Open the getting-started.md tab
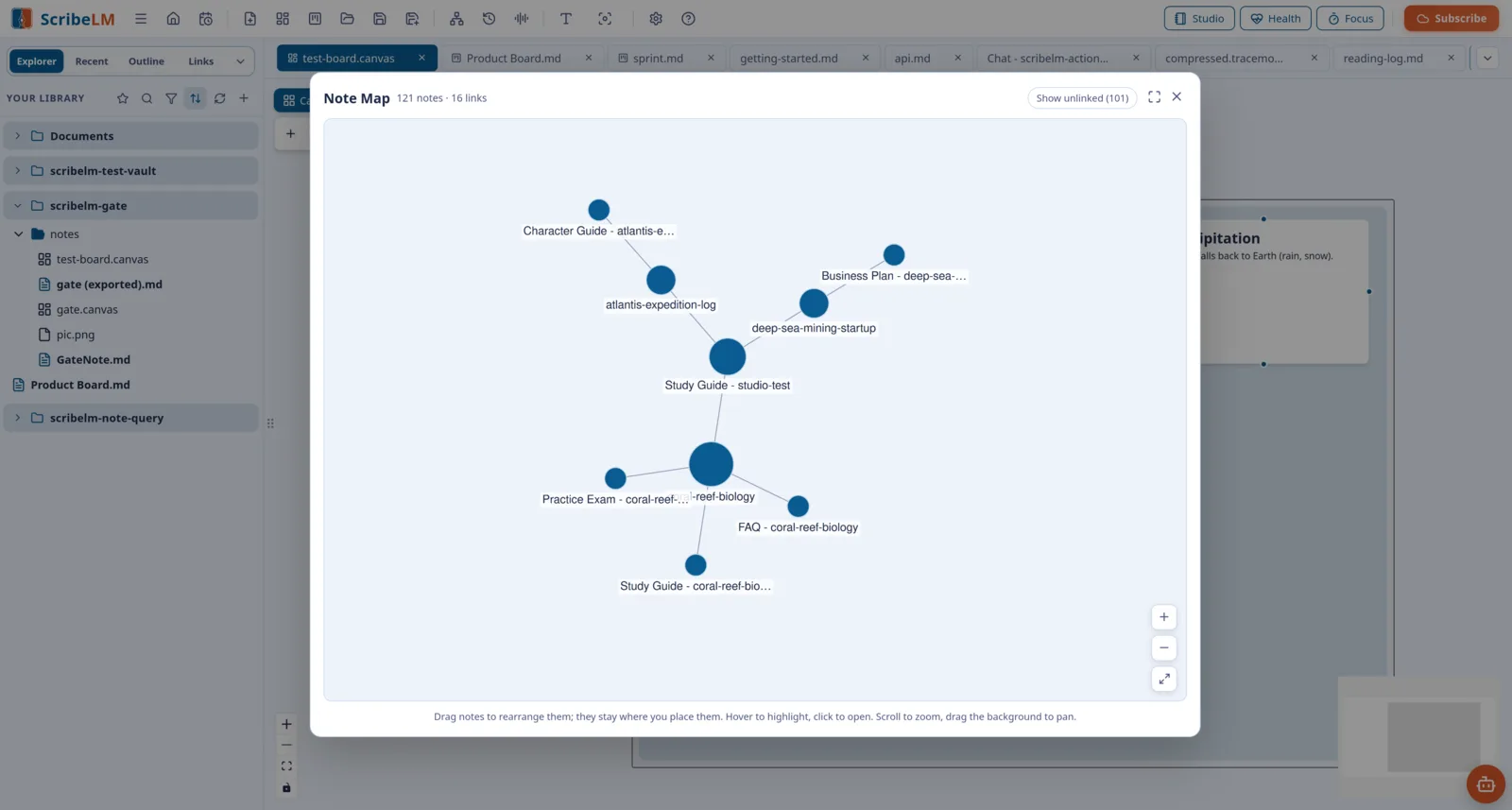This screenshot has width=1512, height=810. coord(788,59)
